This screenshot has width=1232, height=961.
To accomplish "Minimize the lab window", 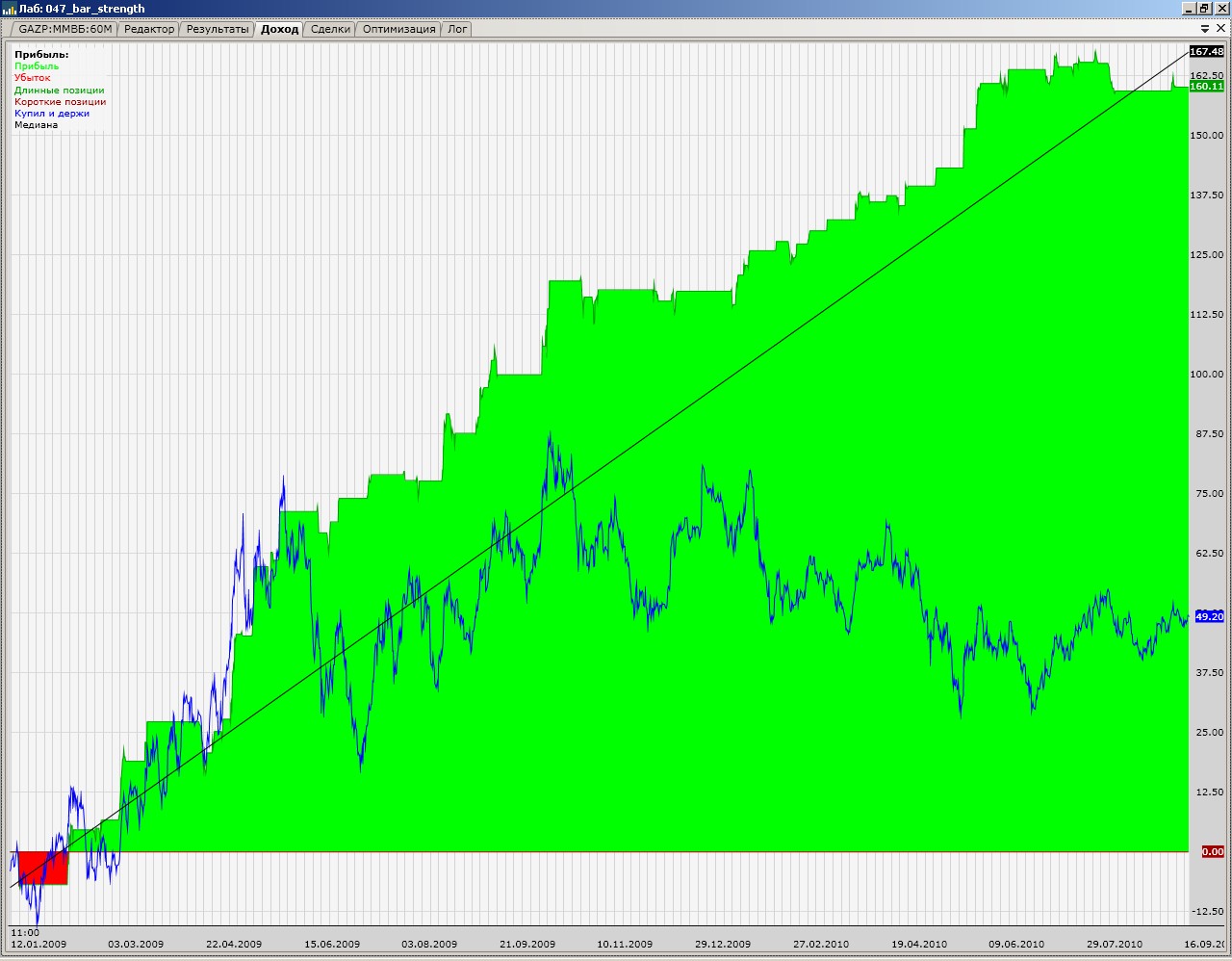I will pyautogui.click(x=1189, y=9).
